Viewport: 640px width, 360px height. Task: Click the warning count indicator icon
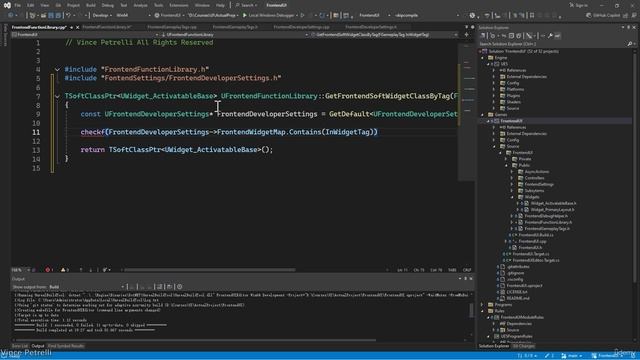[x=64, y=270]
